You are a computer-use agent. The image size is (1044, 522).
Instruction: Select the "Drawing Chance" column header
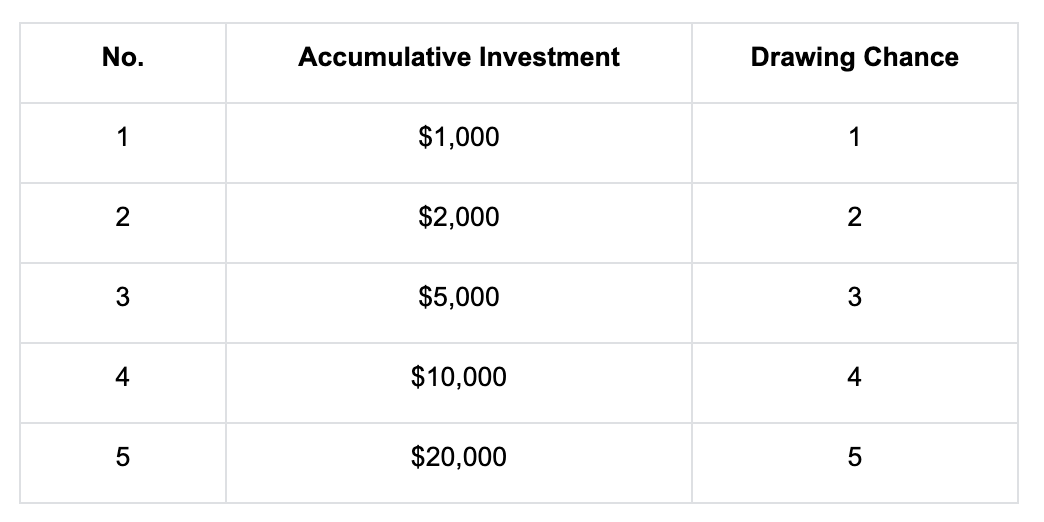tap(854, 58)
